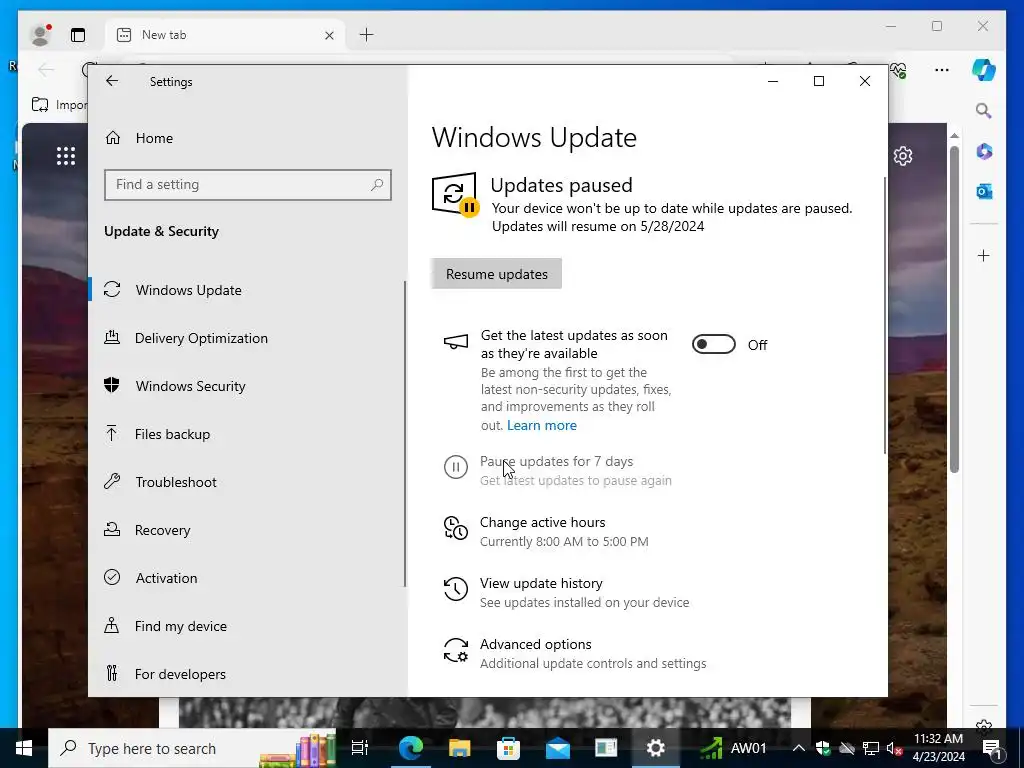The image size is (1024, 768).
Task: Open Copilot in Edge sidebar
Action: [984, 70]
